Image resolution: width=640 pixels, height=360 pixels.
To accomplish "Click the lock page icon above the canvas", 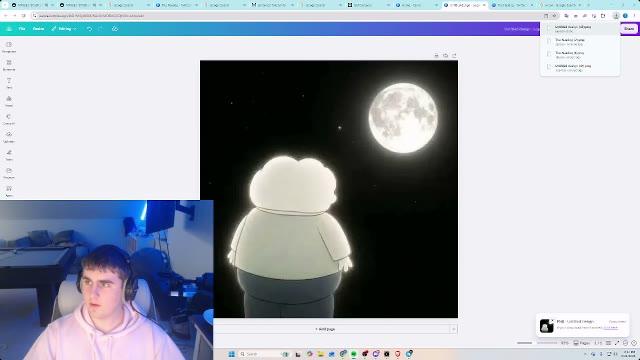I will click(x=436, y=56).
